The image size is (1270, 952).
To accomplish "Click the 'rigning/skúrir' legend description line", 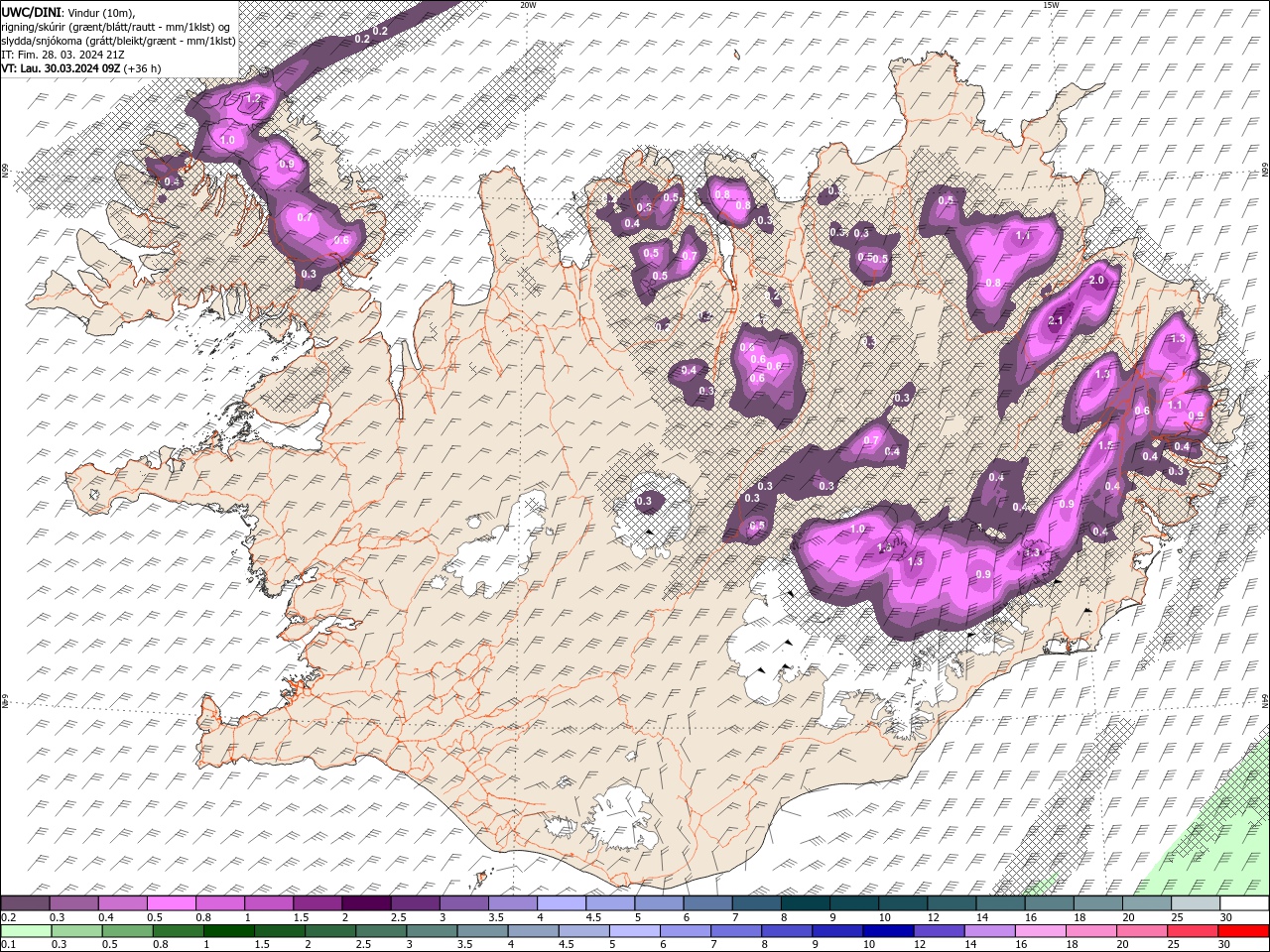I will (x=115, y=26).
